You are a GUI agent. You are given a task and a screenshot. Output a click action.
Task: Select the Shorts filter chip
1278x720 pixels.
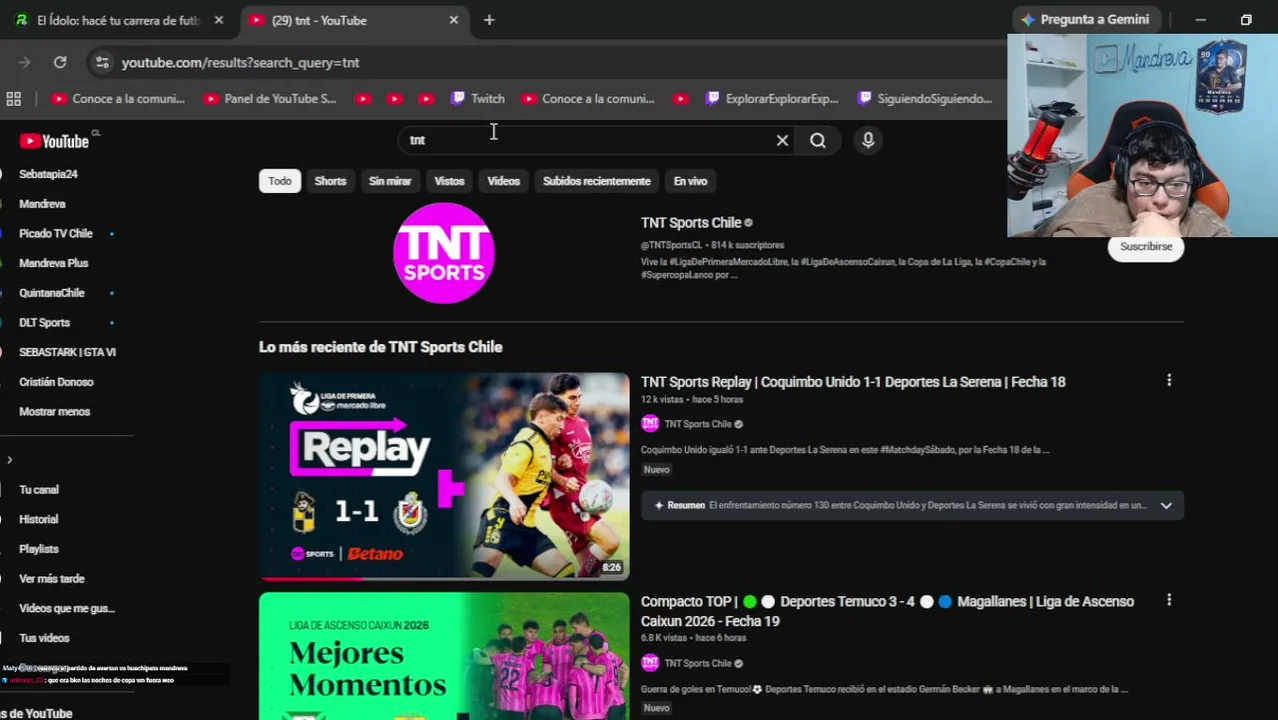coord(330,181)
